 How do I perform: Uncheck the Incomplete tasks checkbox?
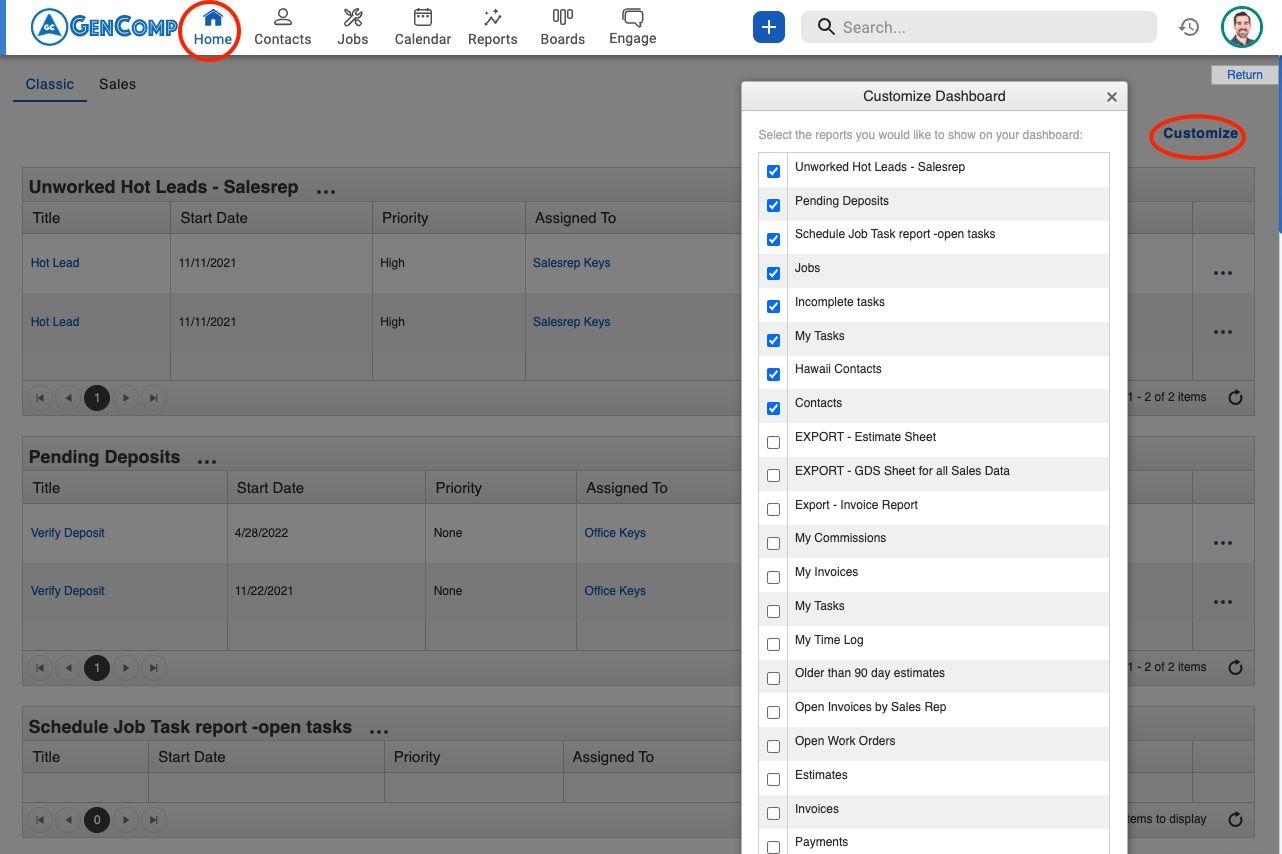pos(773,306)
